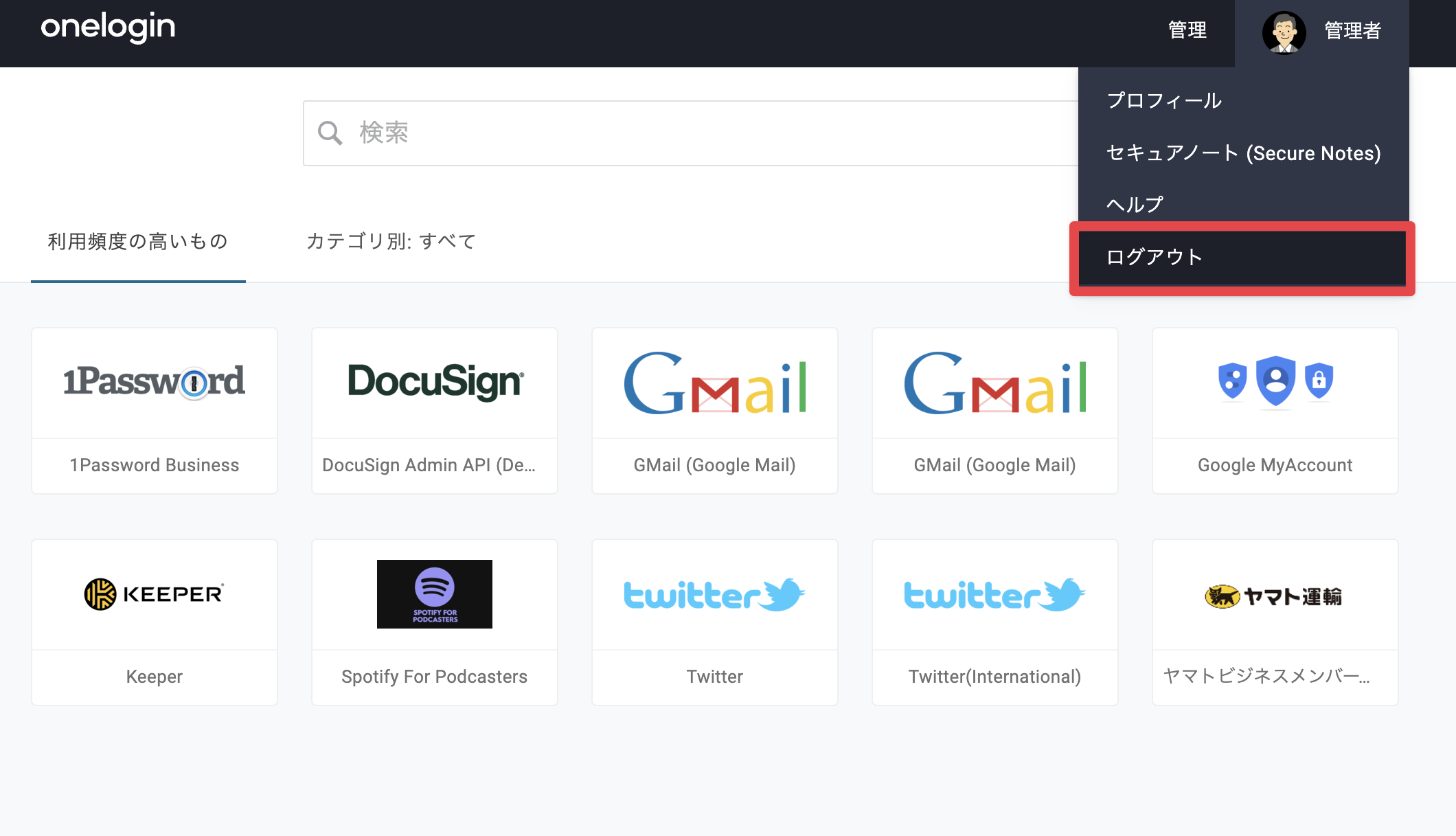
Task: Open the Spotify For Podcasters logo
Action: tap(435, 594)
